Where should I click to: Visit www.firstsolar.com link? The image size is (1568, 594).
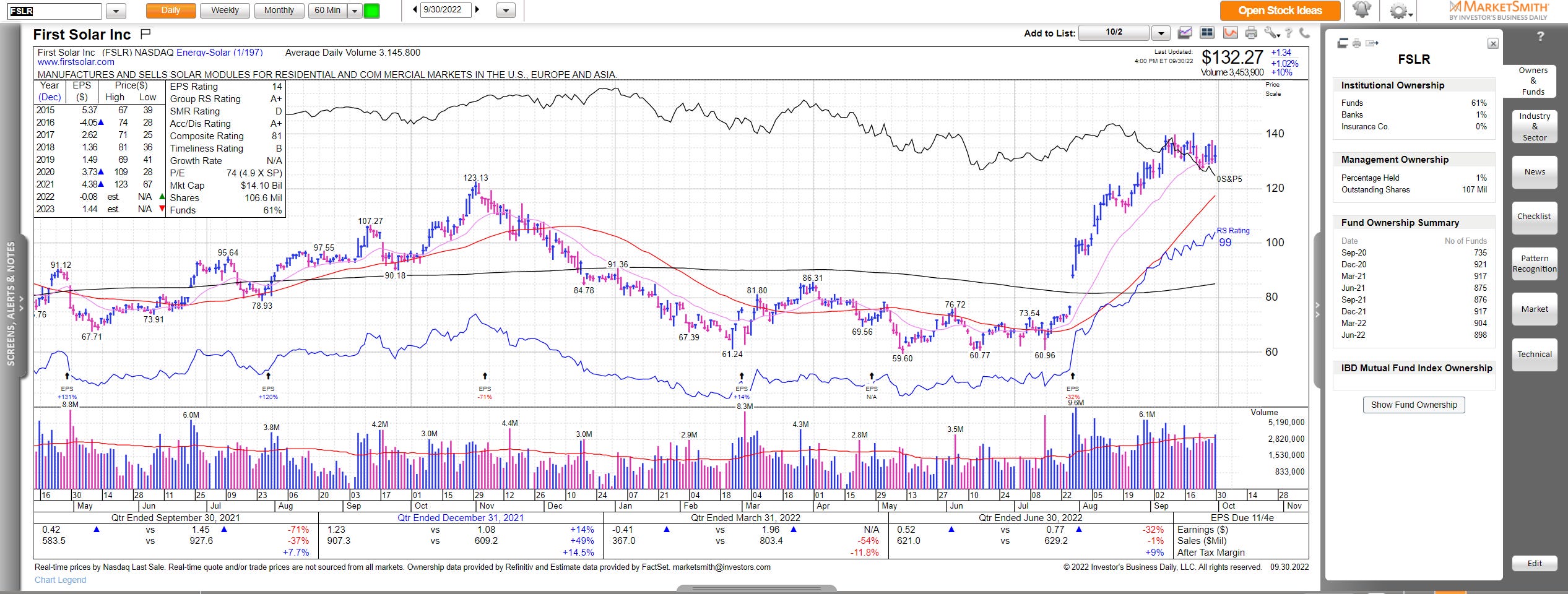pos(76,62)
